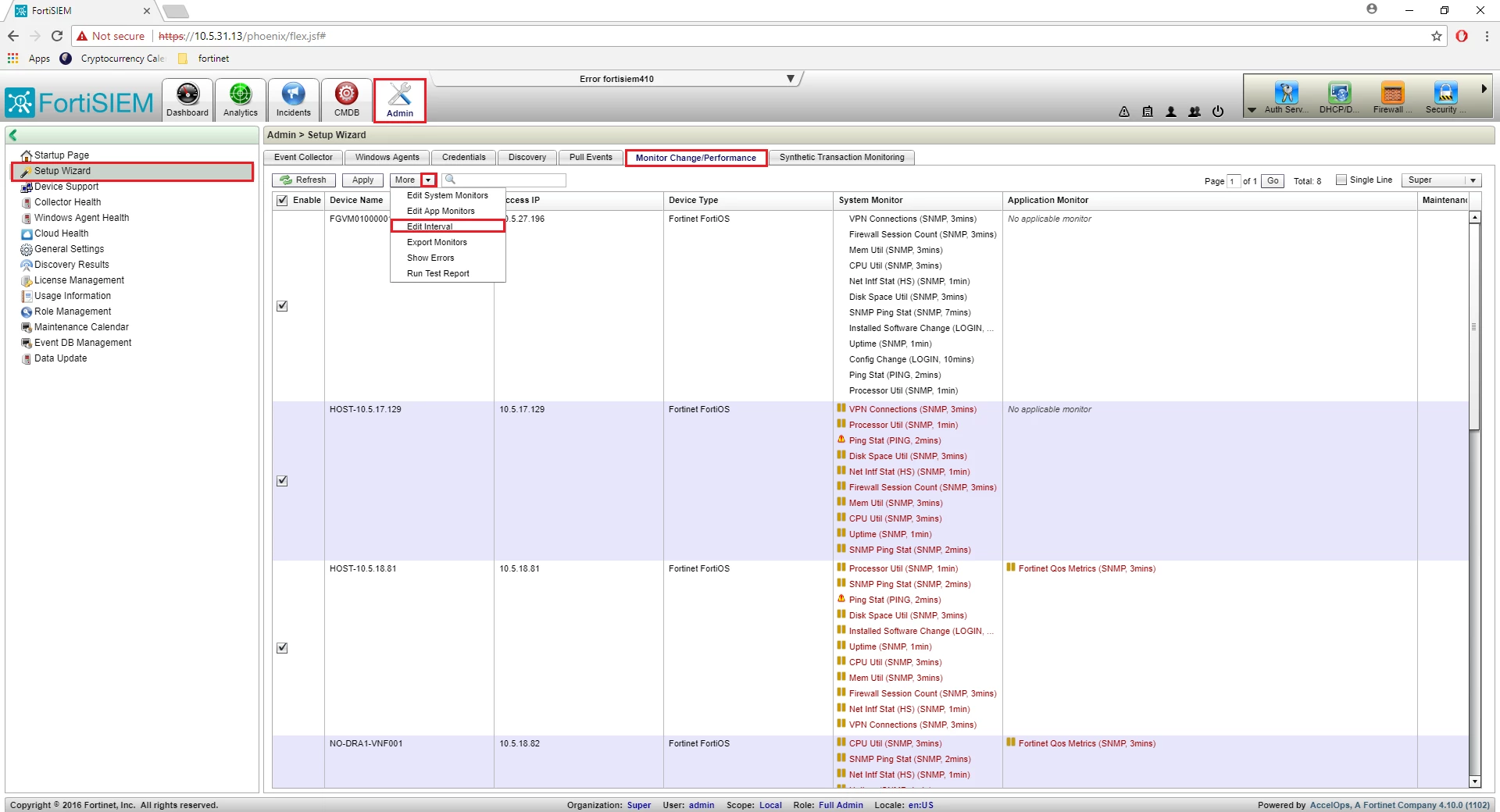Screen dimensions: 1500x812
Task: Expand the Error fortisiem410 dropdown
Action: (791, 79)
